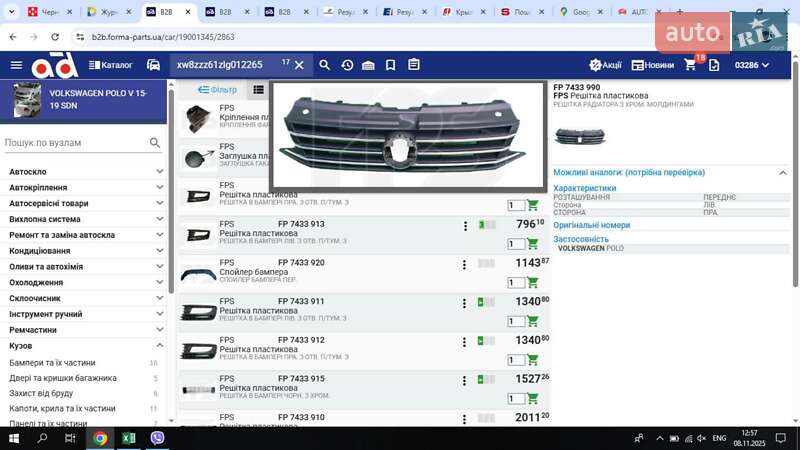Click the magnifier icon next to VIN field
This screenshot has height=450, width=800.
324,65
